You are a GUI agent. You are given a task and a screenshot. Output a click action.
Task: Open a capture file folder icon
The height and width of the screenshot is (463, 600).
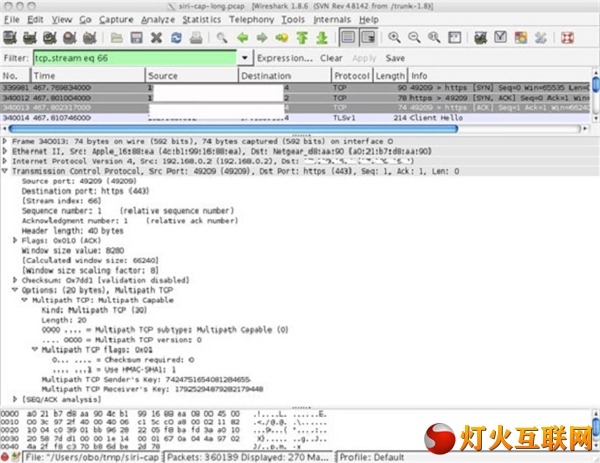pyautogui.click(x=117, y=37)
